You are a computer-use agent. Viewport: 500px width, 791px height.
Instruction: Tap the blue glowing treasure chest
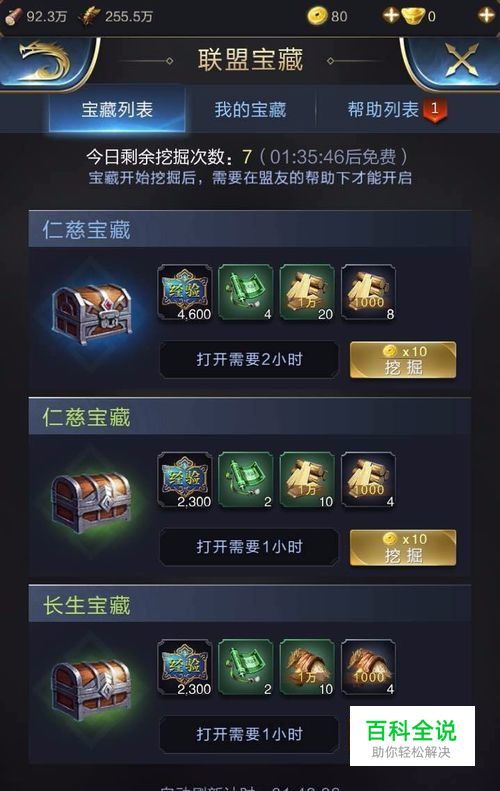[x=92, y=313]
